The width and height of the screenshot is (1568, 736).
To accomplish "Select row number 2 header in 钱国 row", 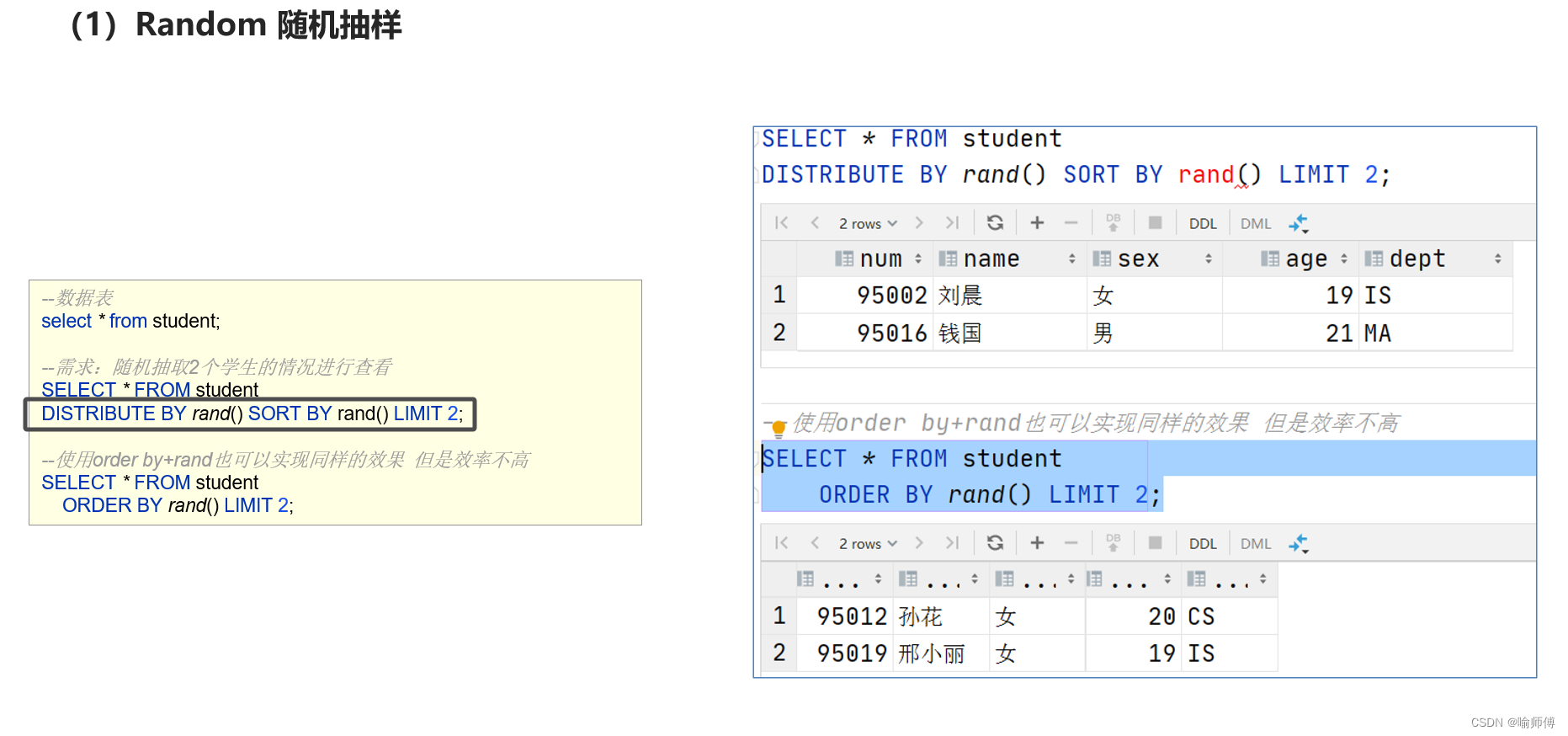I will pos(779,333).
